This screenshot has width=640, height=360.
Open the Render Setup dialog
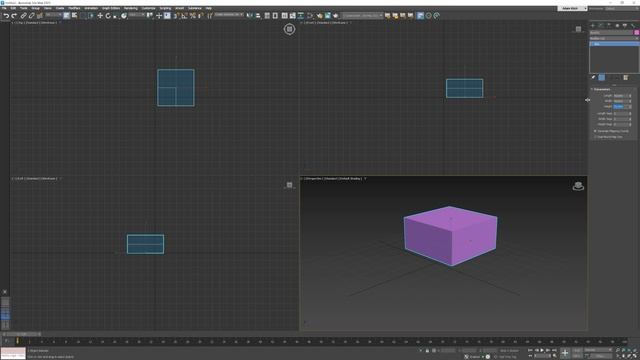tap(320, 16)
